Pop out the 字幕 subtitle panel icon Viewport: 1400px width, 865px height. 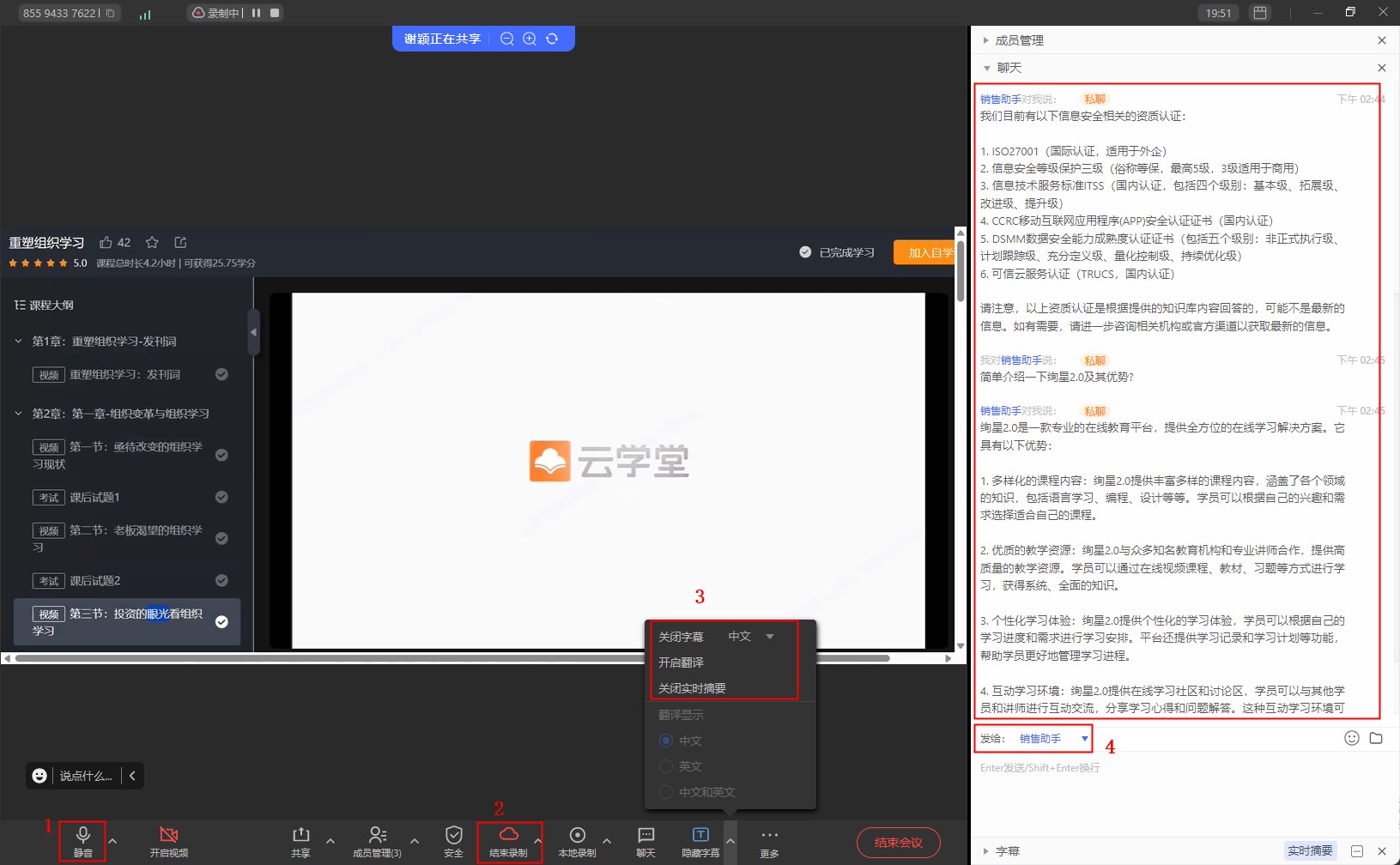(1357, 851)
